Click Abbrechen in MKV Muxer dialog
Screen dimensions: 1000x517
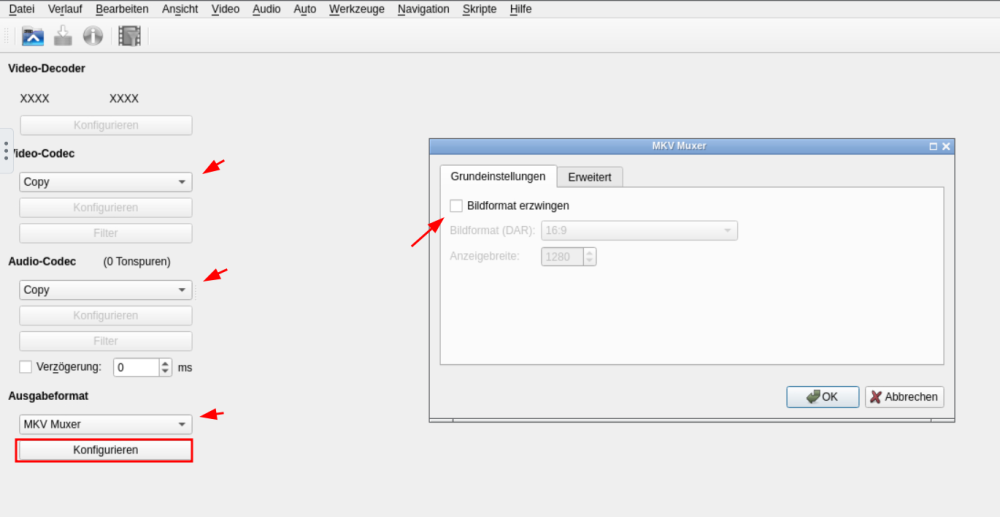click(904, 397)
